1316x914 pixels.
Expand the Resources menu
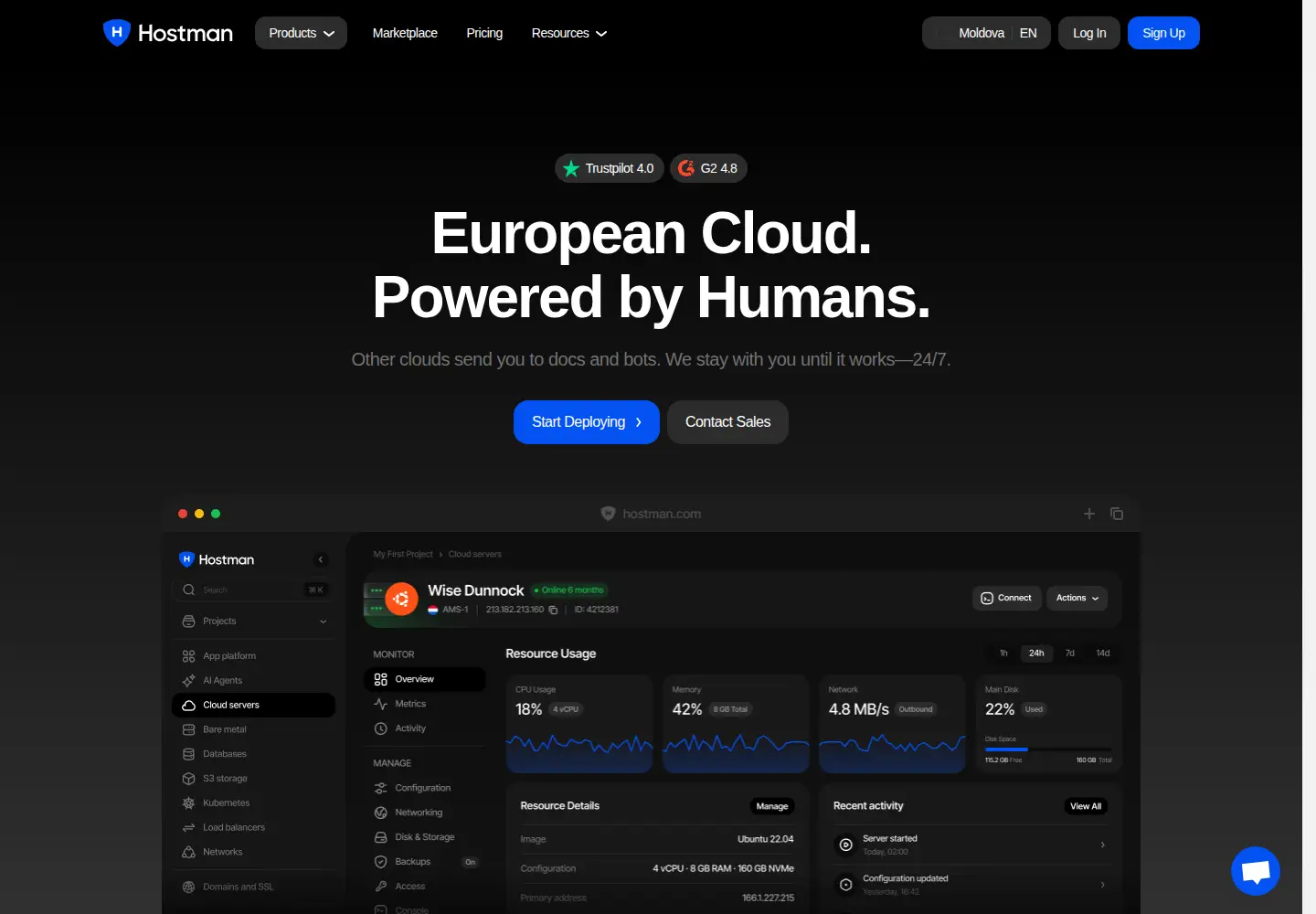coord(568,33)
